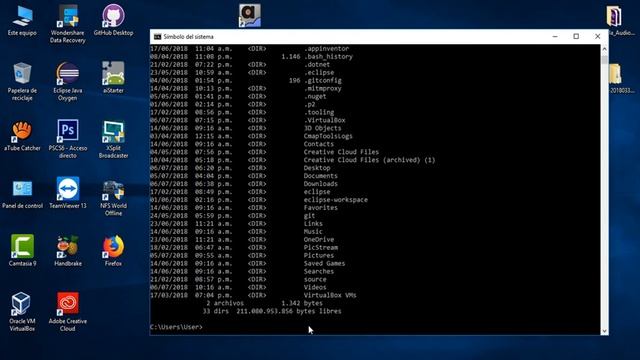This screenshot has width=640, height=360.
Task: Maximize the Símbolo del sistema window
Action: (576, 36)
